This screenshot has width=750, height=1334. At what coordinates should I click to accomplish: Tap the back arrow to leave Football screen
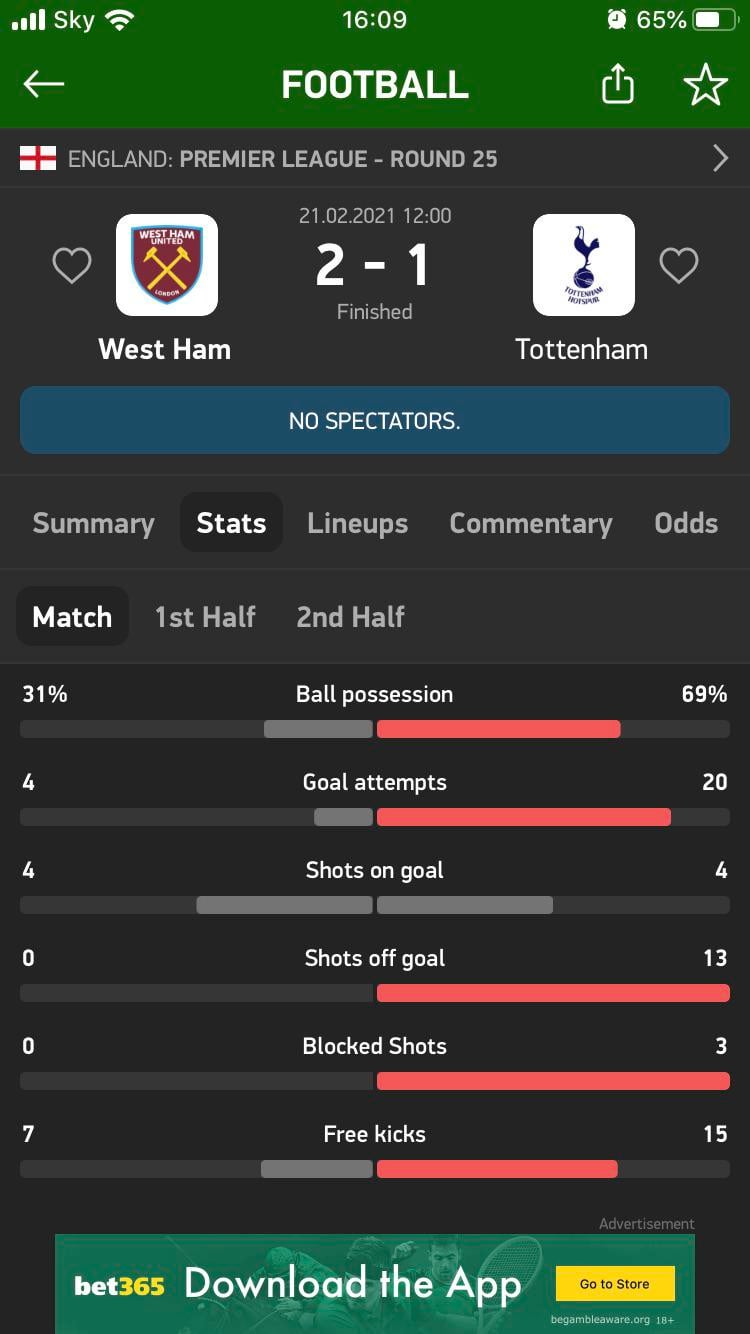[43, 84]
